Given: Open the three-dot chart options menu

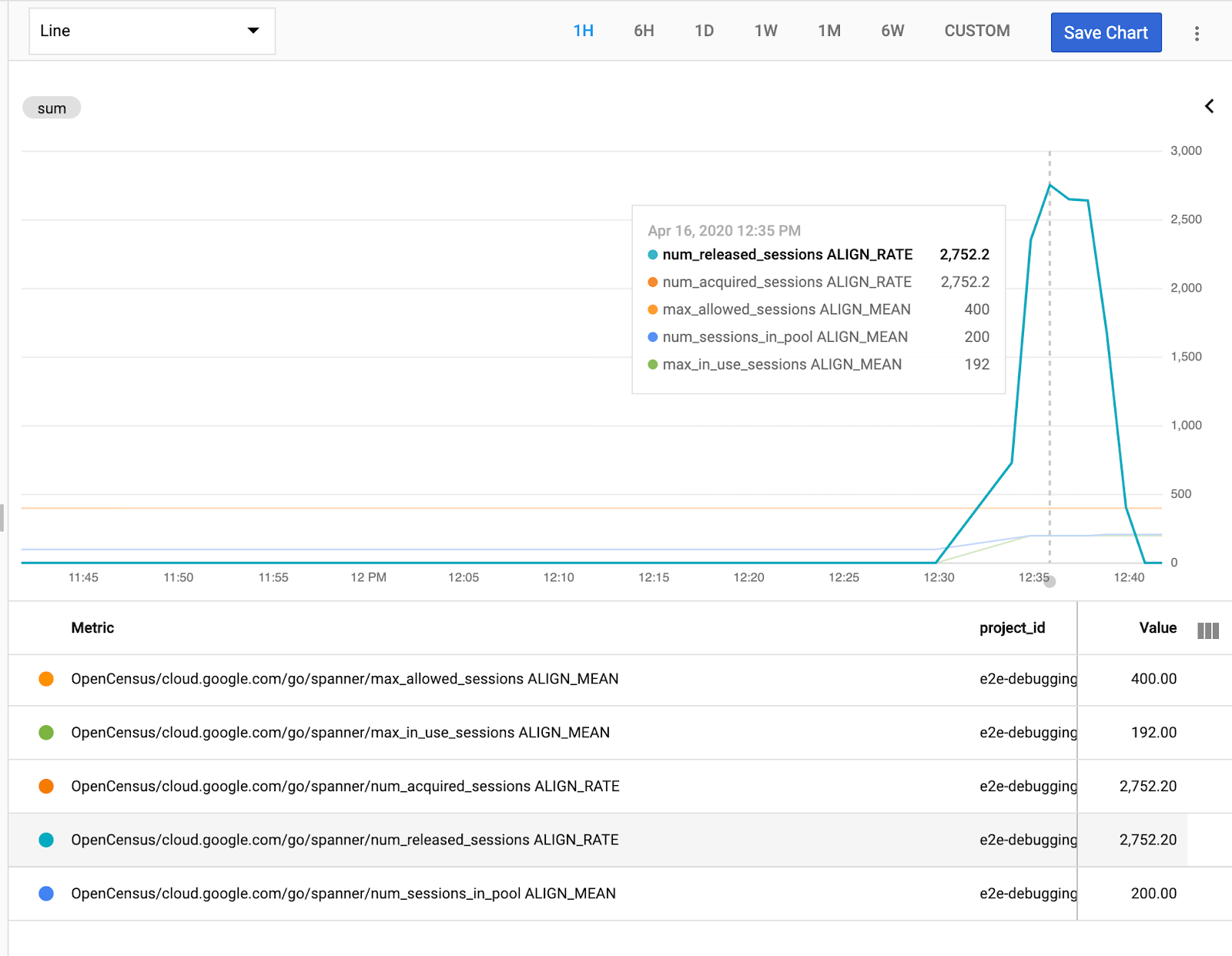Looking at the screenshot, I should pyautogui.click(x=1196, y=32).
